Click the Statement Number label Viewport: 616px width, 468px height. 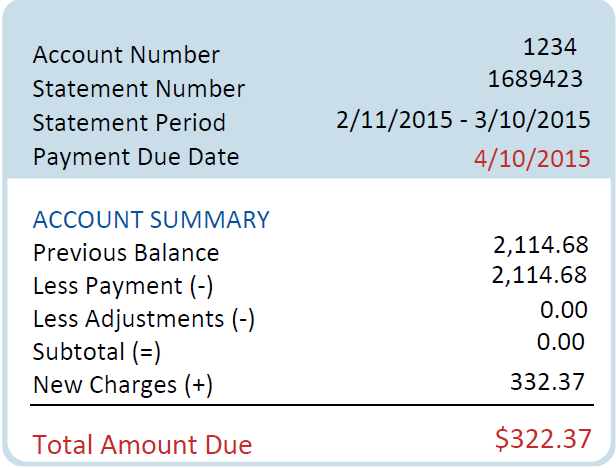click(138, 89)
